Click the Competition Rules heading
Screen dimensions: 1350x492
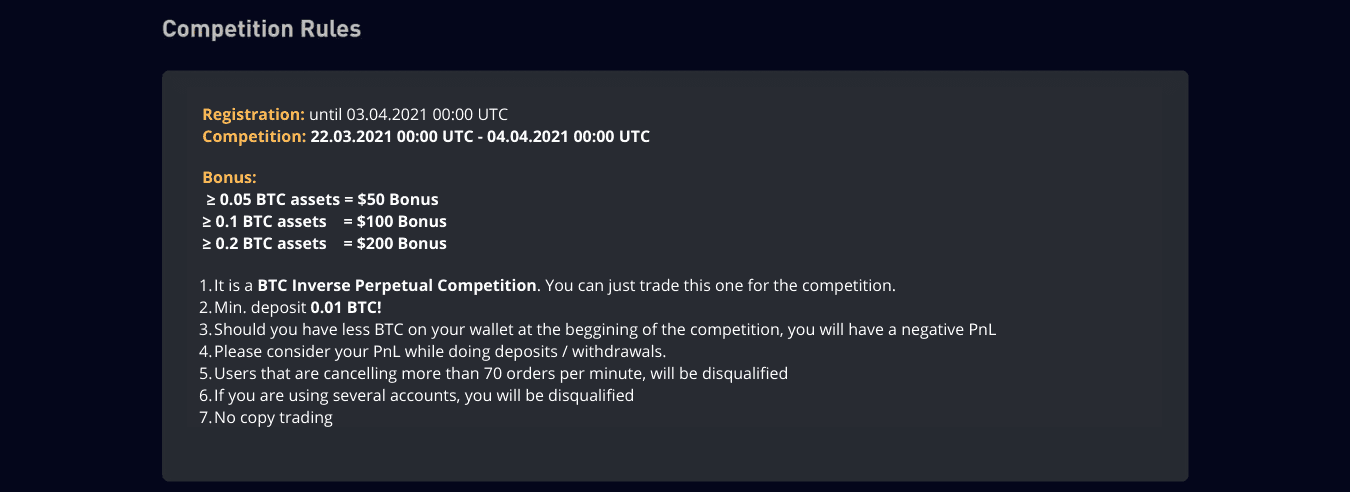pos(261,29)
